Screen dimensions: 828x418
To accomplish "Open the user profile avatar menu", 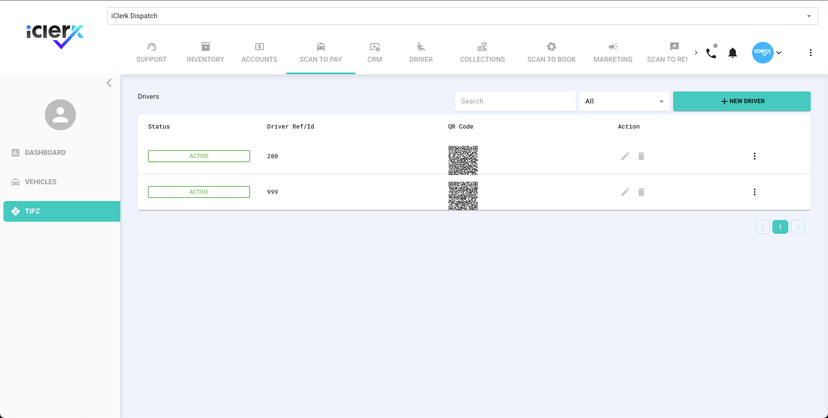I will (x=764, y=53).
